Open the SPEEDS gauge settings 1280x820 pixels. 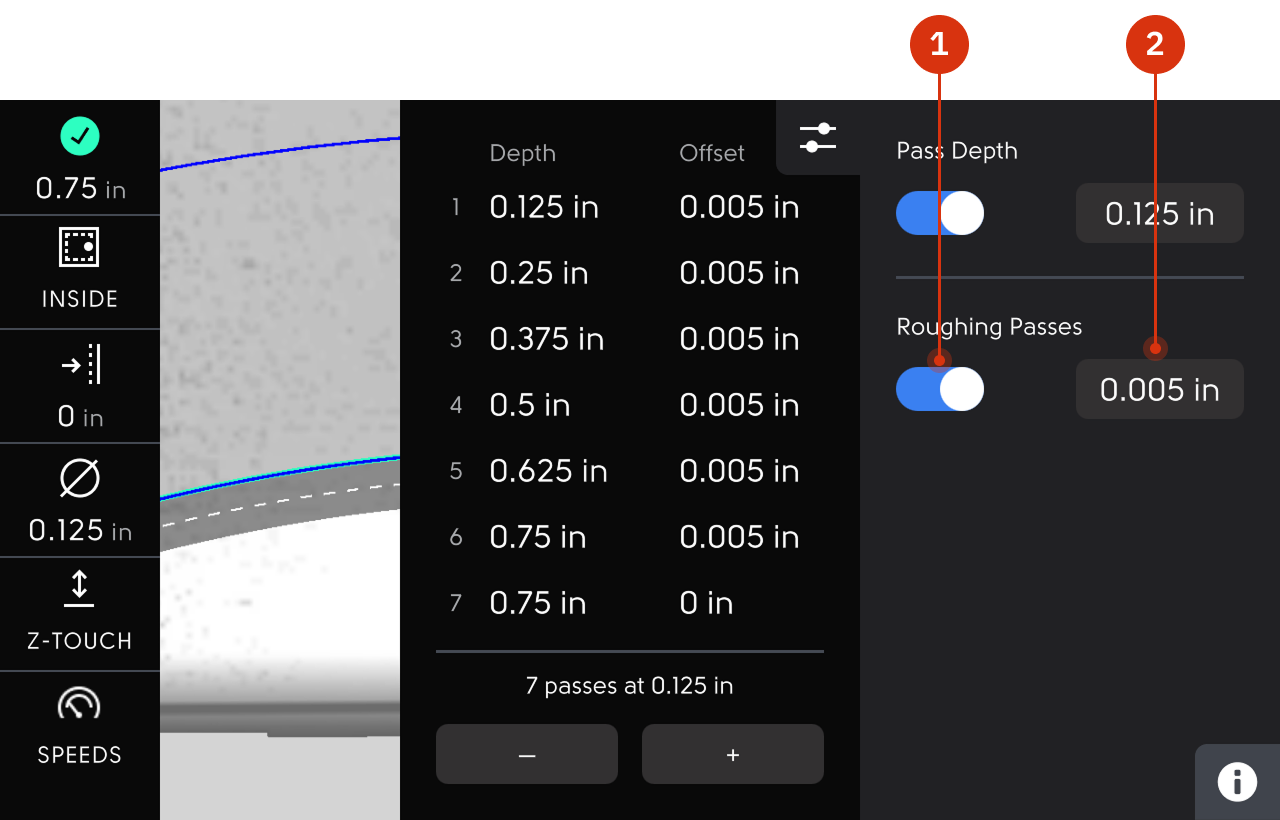tap(80, 728)
